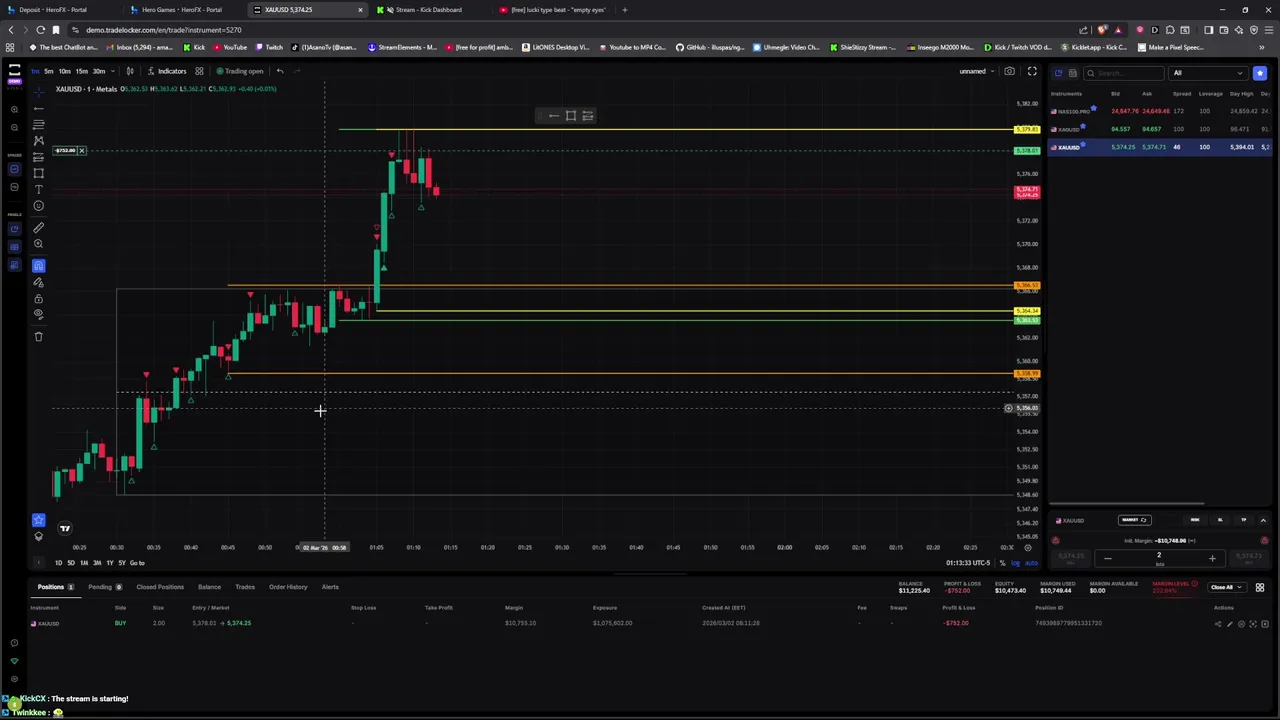Select the text drawing tool
Image resolution: width=1280 pixels, height=720 pixels.
(x=39, y=189)
